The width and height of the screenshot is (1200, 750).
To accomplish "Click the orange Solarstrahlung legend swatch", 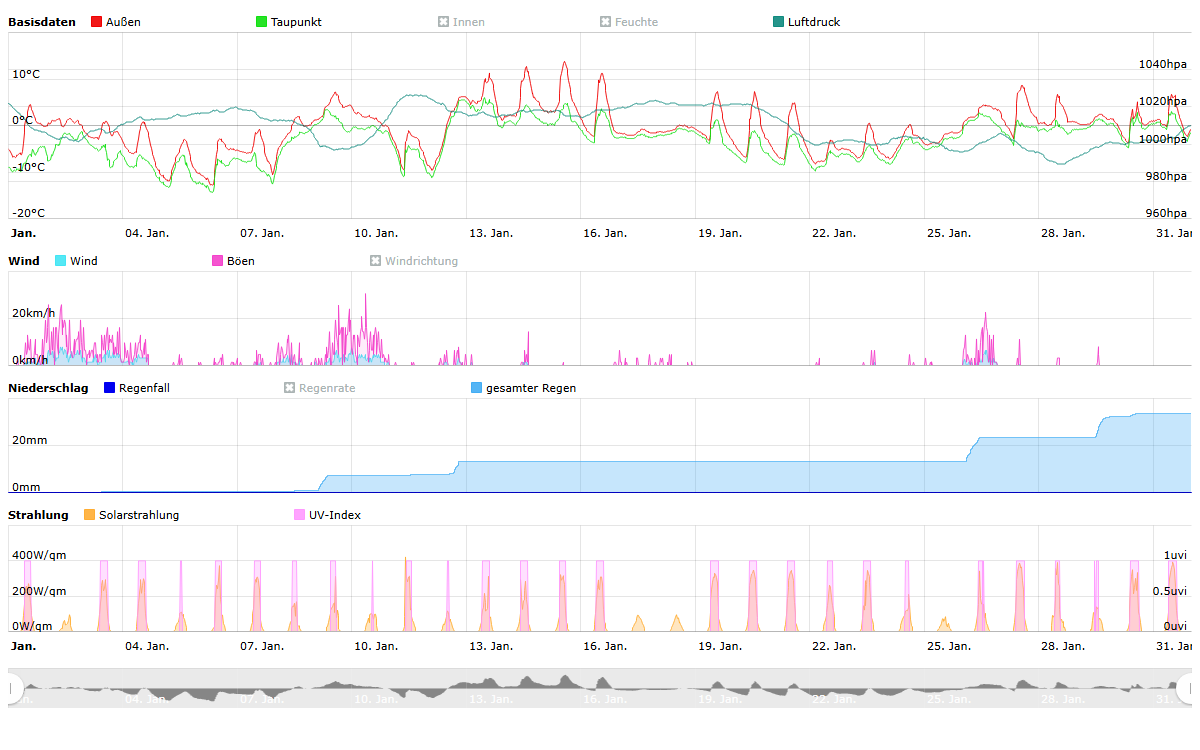I will click(x=90, y=515).
